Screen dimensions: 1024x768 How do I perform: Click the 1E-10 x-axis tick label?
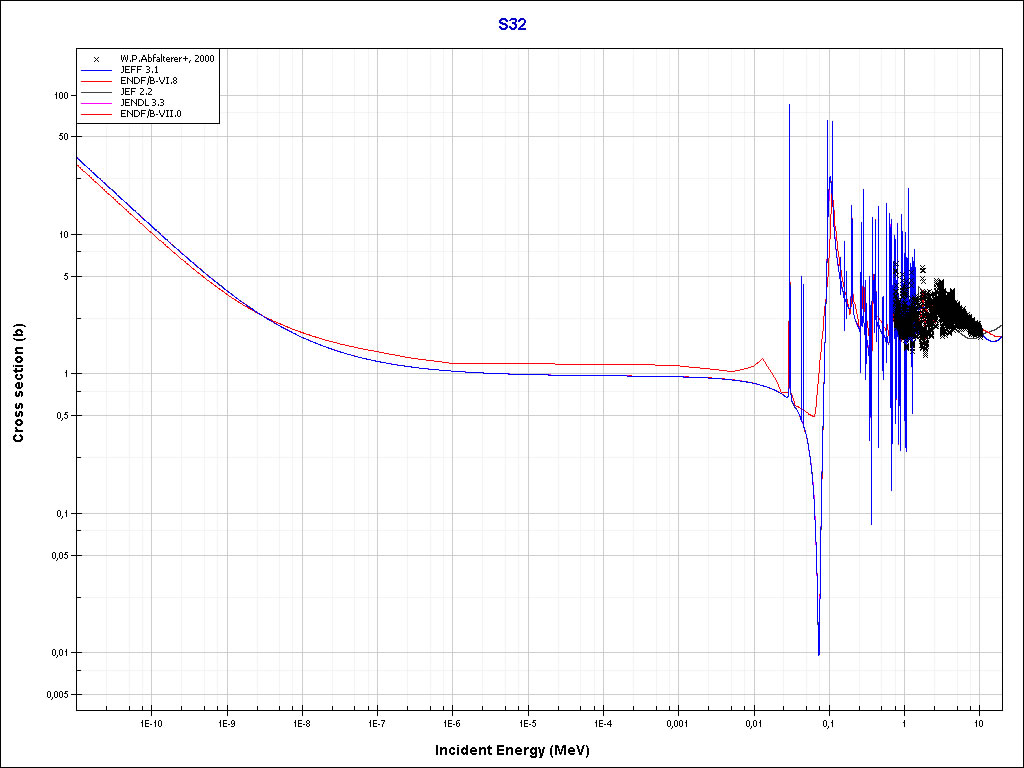[x=150, y=722]
